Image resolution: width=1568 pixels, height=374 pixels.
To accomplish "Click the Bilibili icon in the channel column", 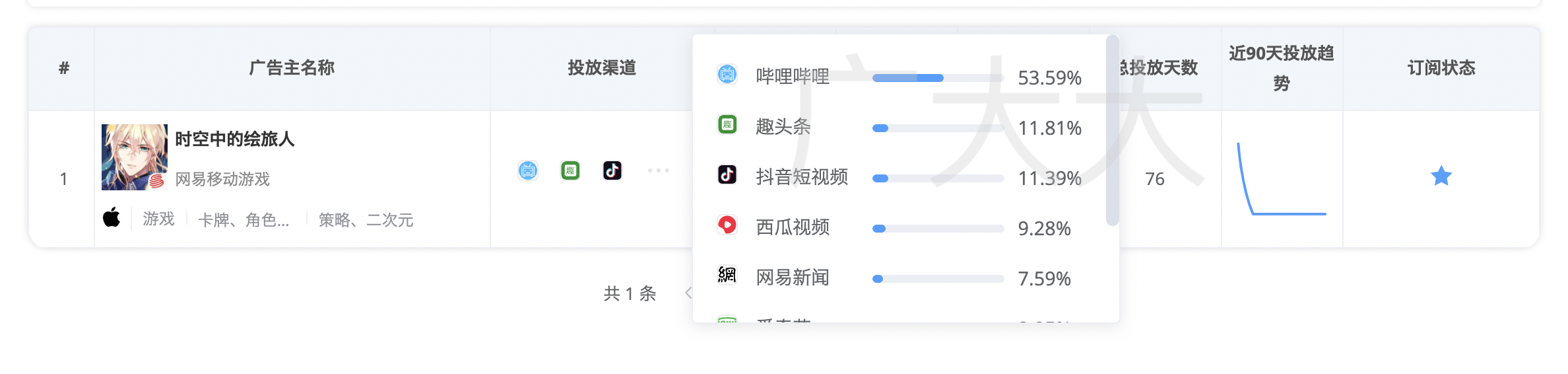I will (x=528, y=170).
